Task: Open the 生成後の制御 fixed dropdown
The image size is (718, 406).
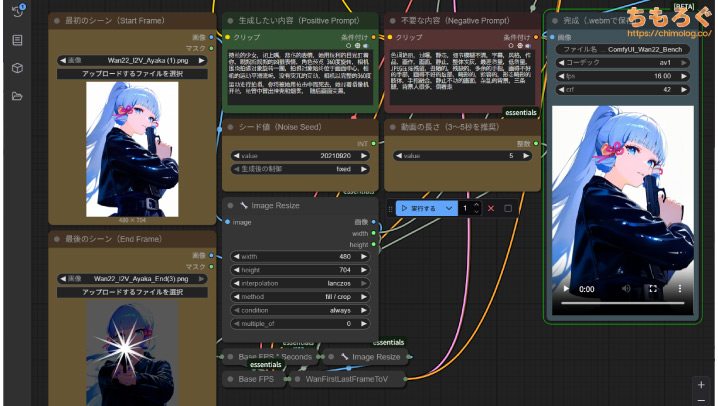Action: (300, 169)
